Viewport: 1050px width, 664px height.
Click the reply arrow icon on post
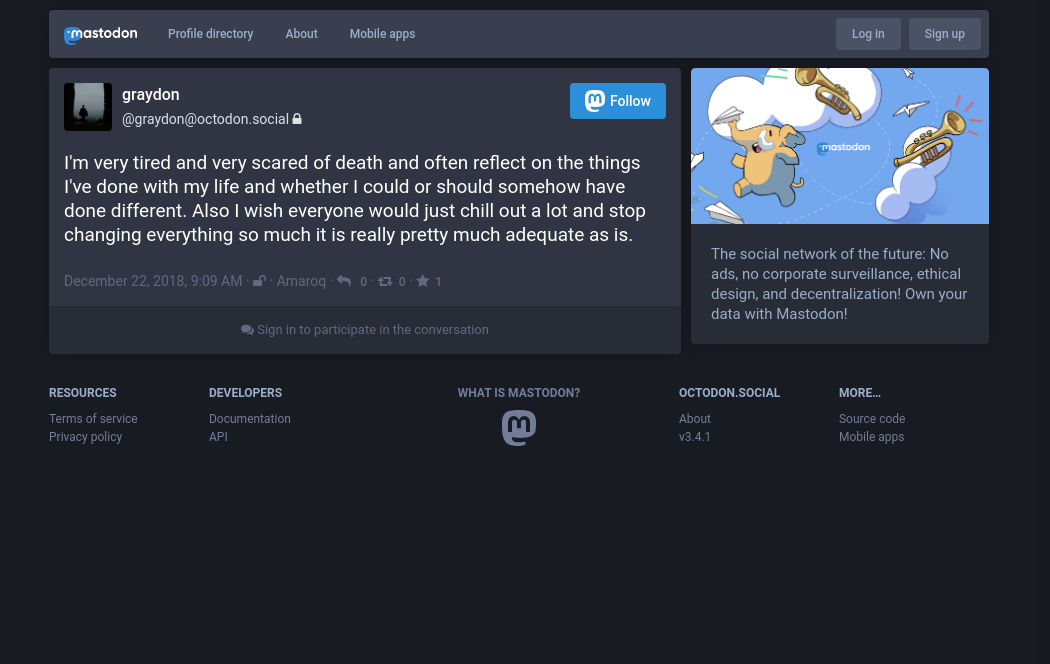pyautogui.click(x=344, y=282)
